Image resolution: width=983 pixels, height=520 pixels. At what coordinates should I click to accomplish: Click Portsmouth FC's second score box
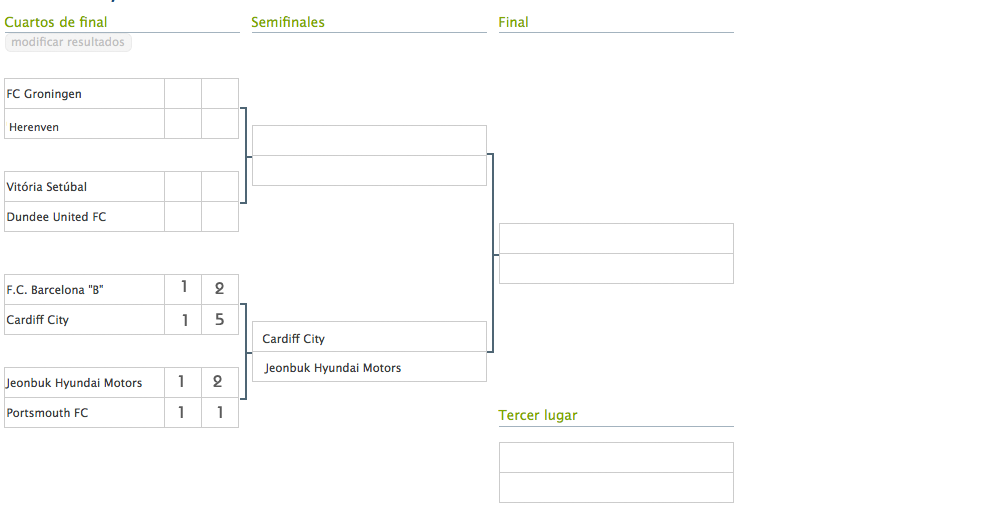pyautogui.click(x=220, y=413)
